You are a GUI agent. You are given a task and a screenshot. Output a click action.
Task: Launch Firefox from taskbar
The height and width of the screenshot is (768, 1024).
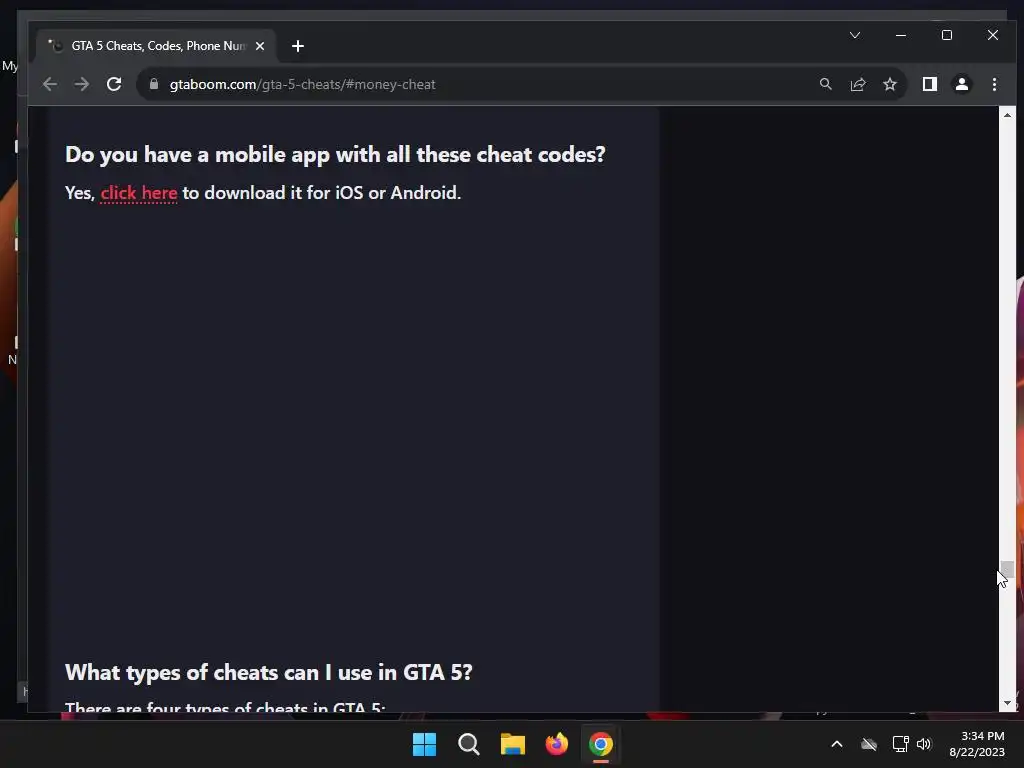[x=556, y=744]
